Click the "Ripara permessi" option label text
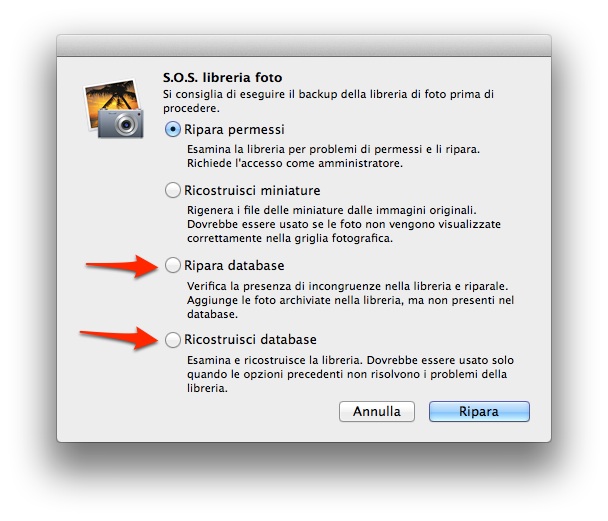Screen dimensions: 608x521 (234, 129)
